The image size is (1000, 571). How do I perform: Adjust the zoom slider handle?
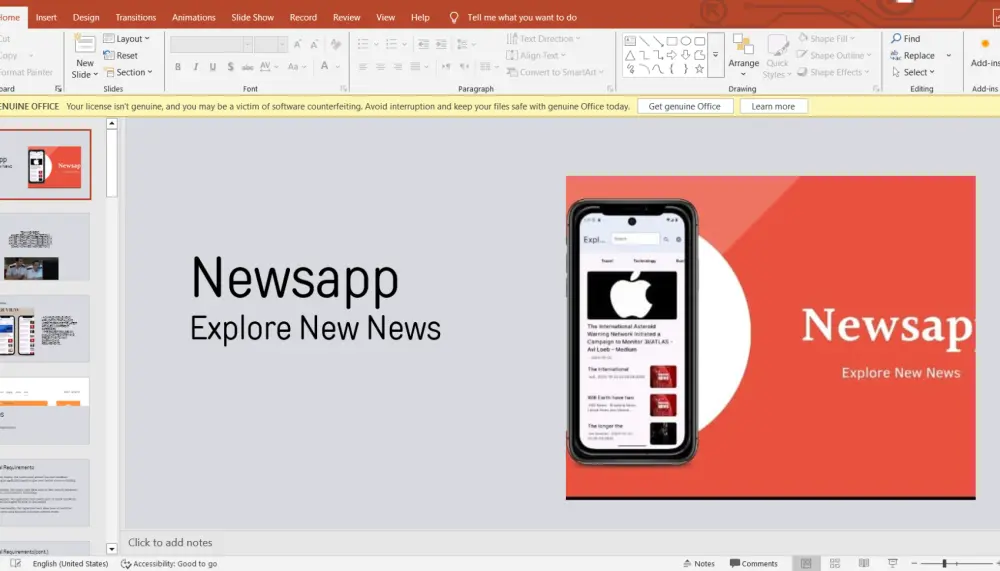pos(944,563)
